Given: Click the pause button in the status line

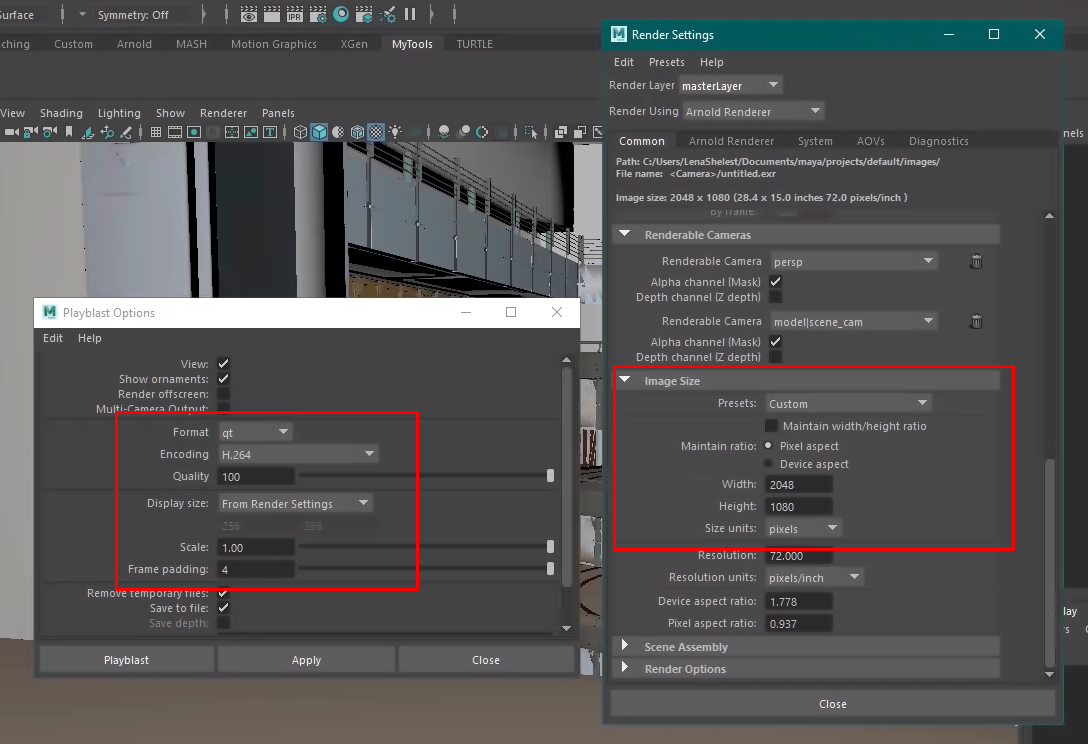Looking at the screenshot, I should [410, 15].
